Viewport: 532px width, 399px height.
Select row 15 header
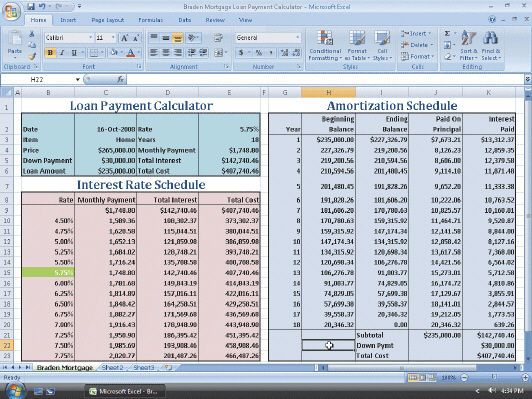(x=7, y=272)
